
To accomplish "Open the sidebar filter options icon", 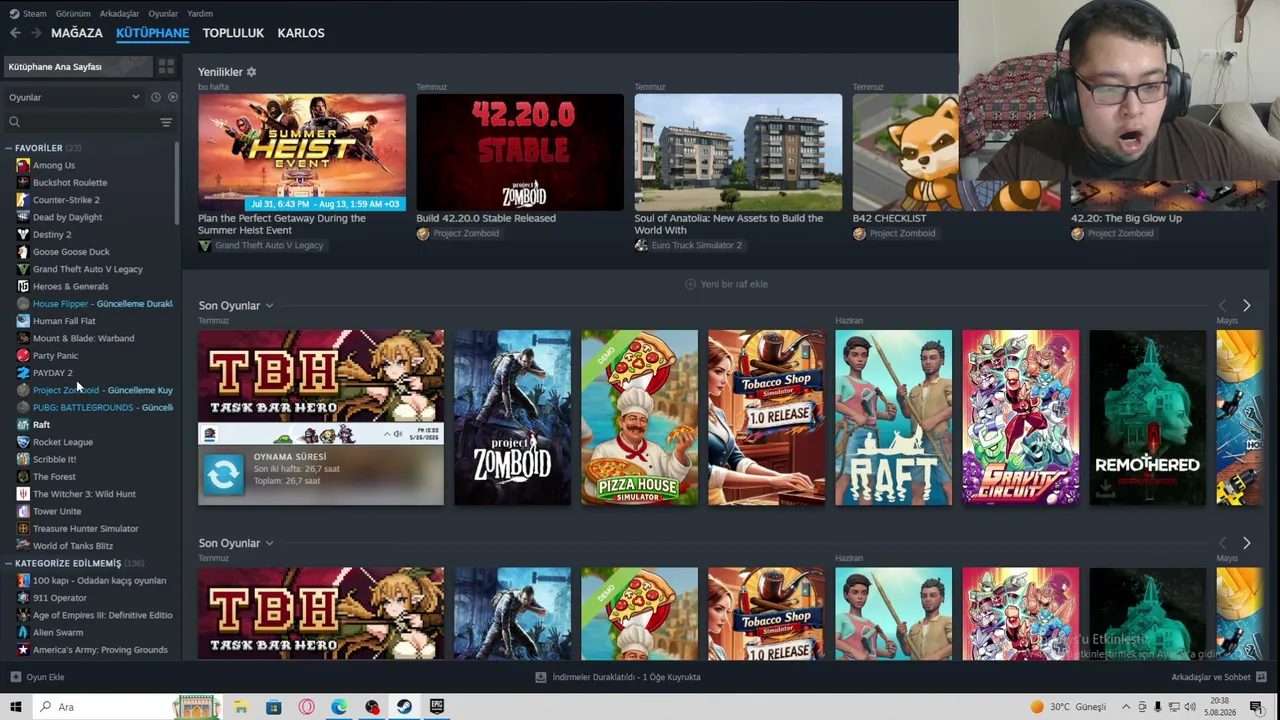I will 166,122.
